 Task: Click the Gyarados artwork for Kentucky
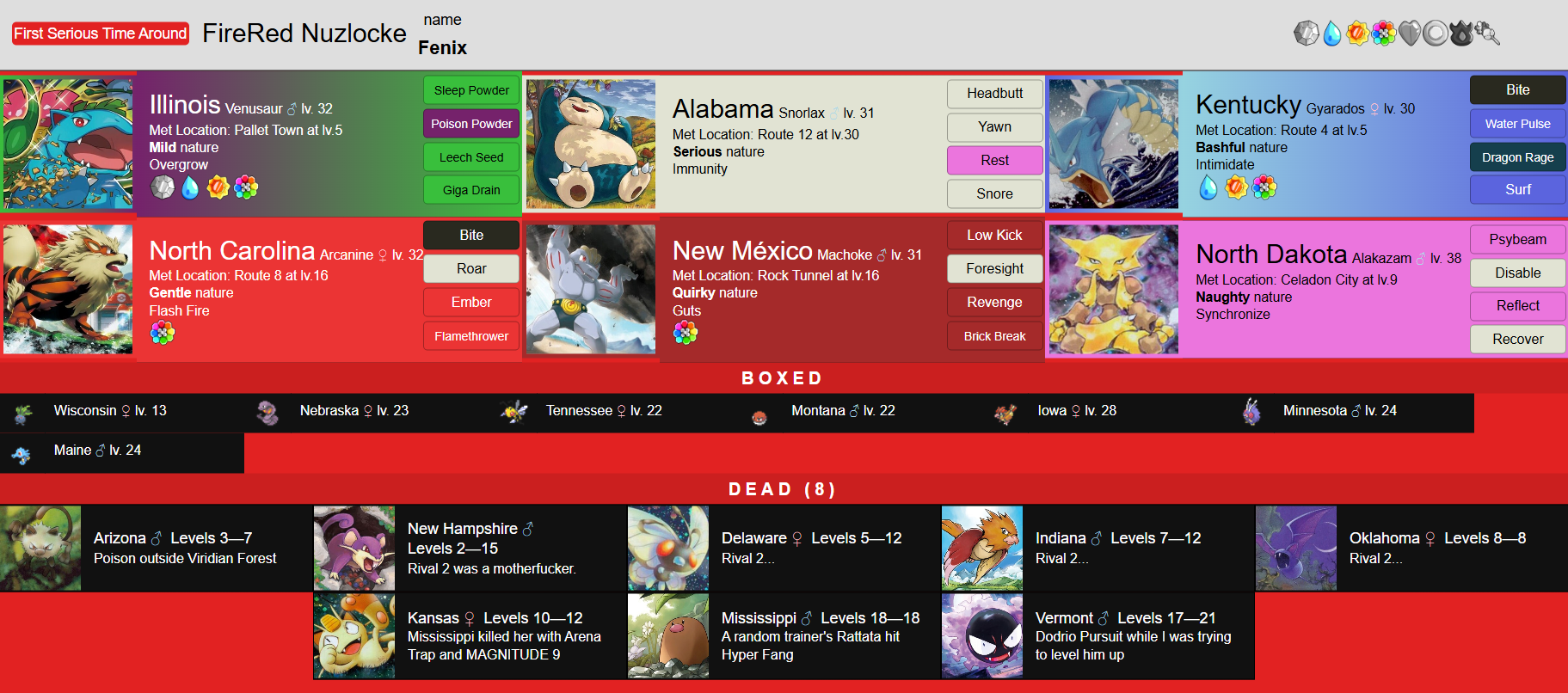1114,144
